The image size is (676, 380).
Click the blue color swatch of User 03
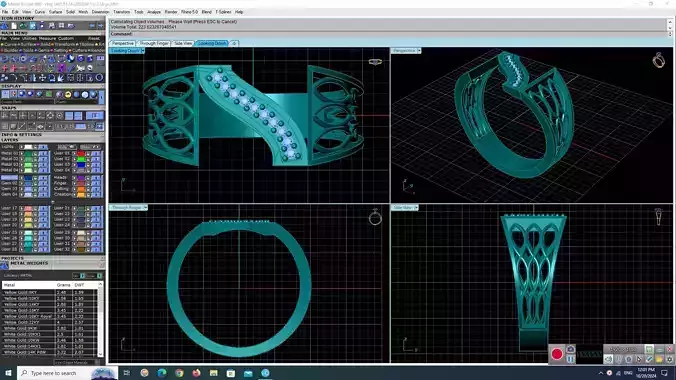click(x=81, y=165)
